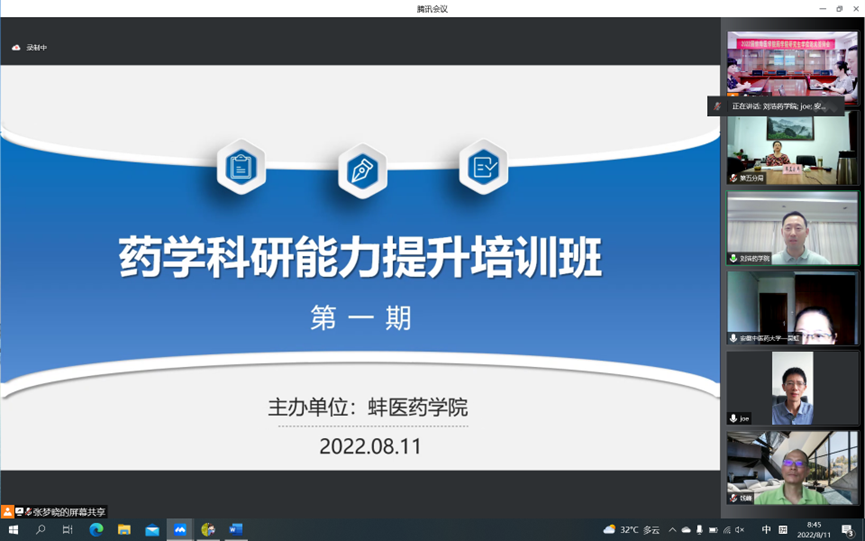Image resolution: width=865 pixels, height=541 pixels.
Task: Click the checklist hexagon icon on slide
Action: click(483, 167)
